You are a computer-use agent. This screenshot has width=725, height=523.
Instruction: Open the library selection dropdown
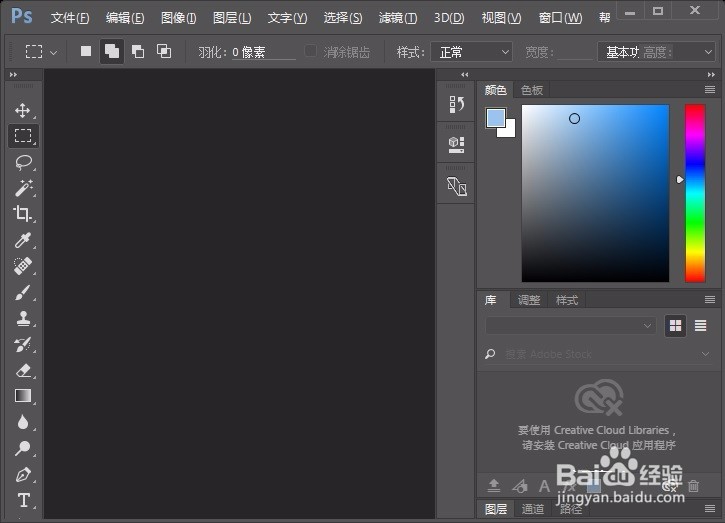pos(570,326)
